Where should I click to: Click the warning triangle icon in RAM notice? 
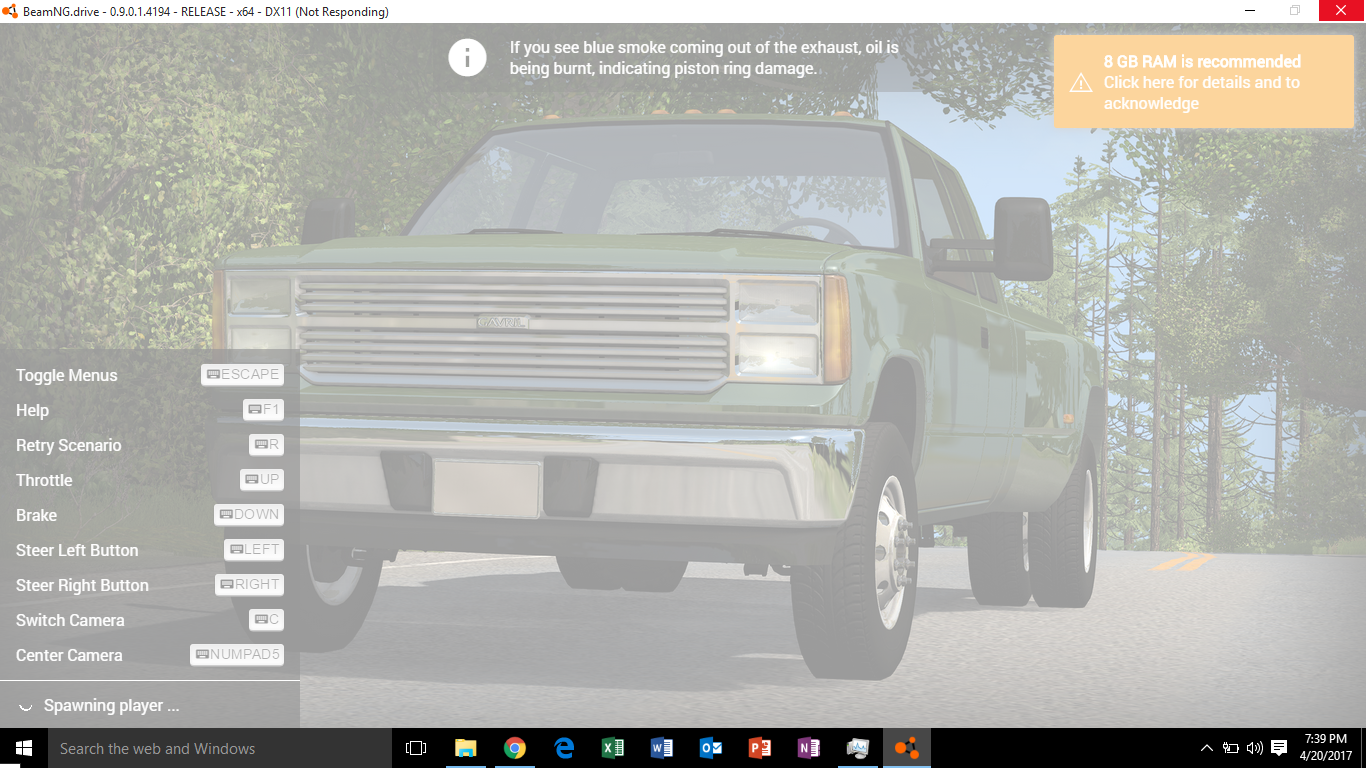click(1081, 83)
